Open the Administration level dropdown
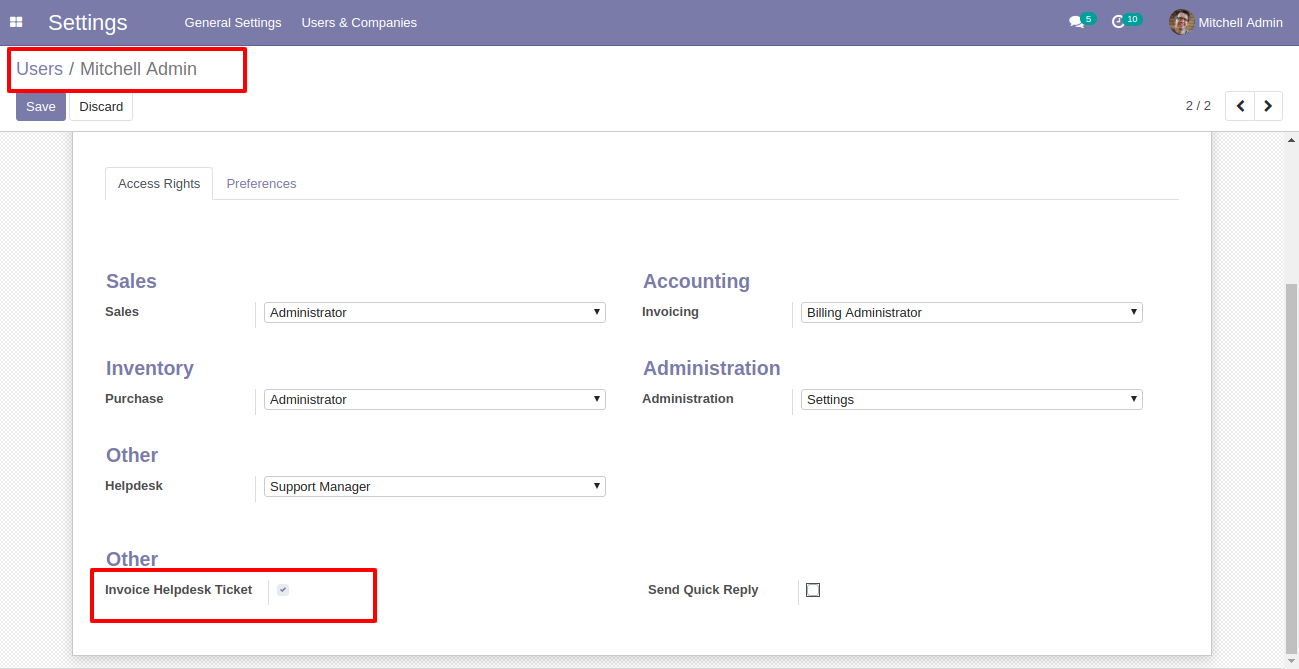Viewport: 1299px width, 669px height. click(x=971, y=400)
